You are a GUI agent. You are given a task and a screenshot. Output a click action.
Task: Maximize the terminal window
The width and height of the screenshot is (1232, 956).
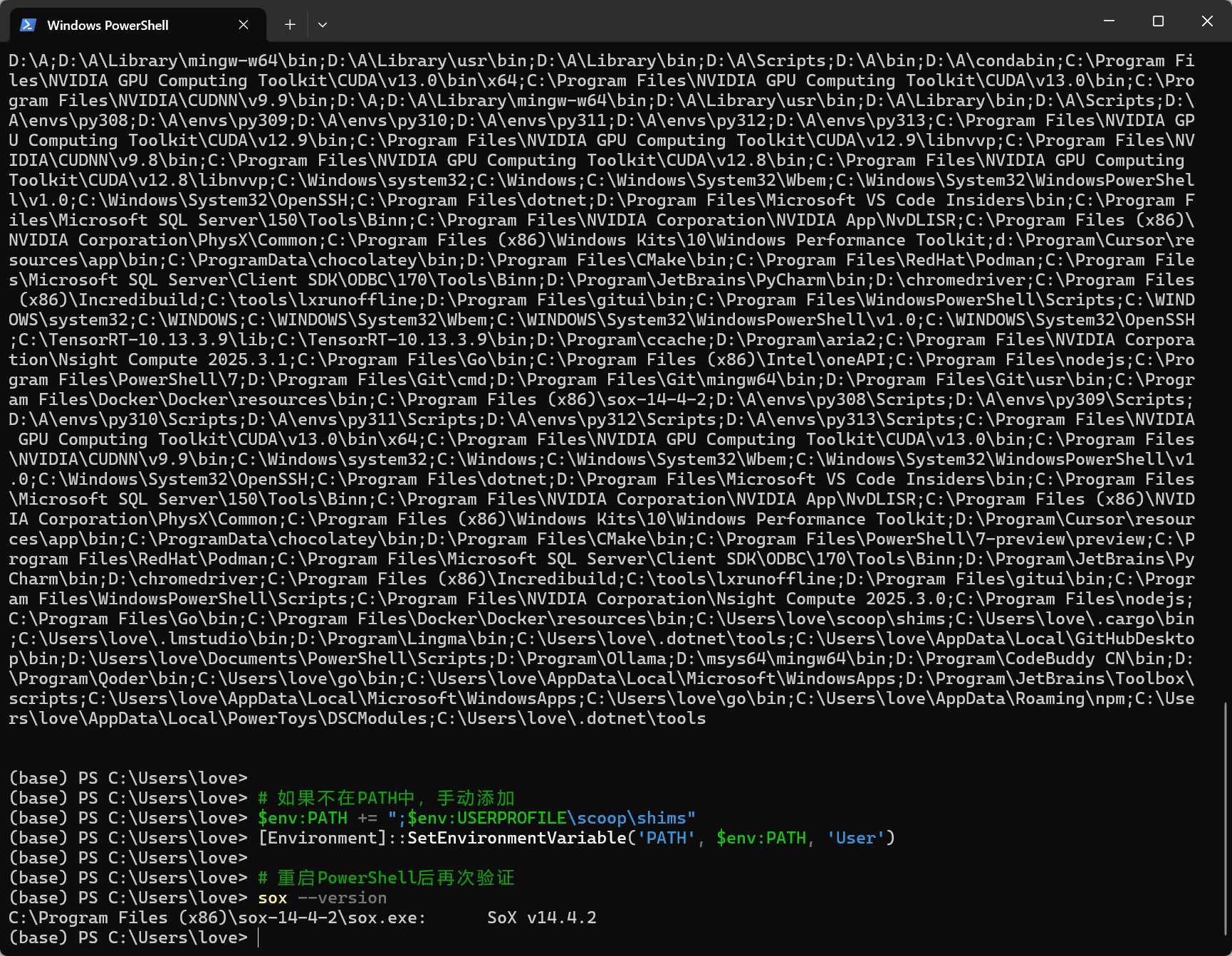click(x=1158, y=21)
